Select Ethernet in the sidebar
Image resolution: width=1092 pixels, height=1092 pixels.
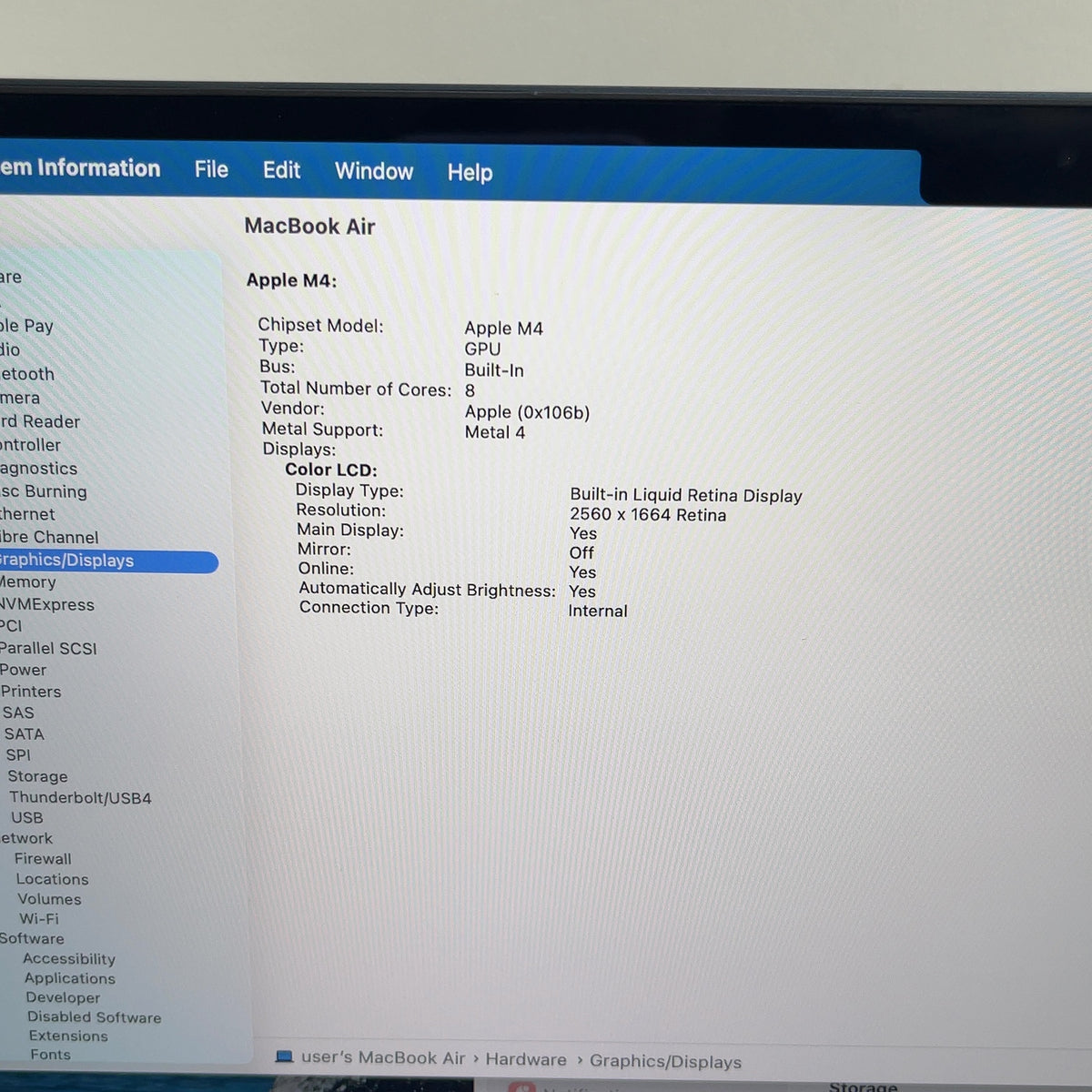click(27, 514)
